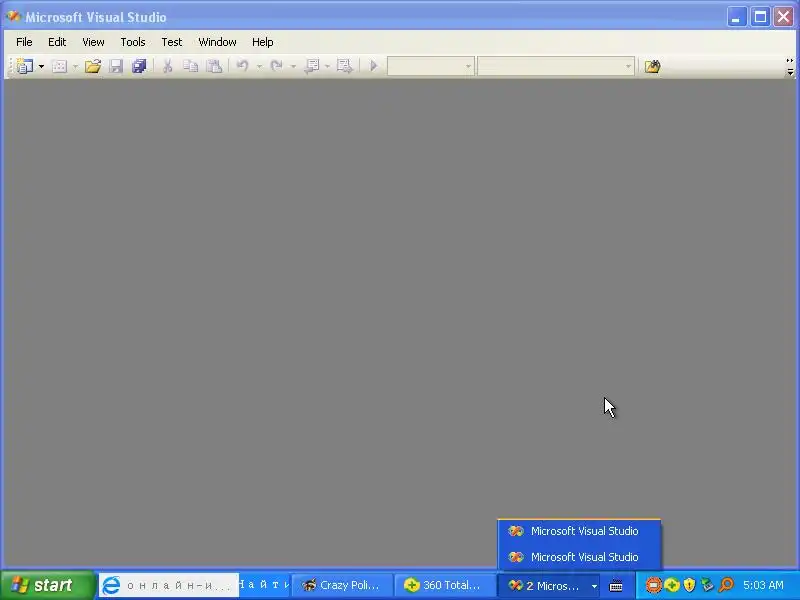Viewport: 800px width, 600px height.
Task: Click the Open File folder icon
Action: (x=93, y=66)
